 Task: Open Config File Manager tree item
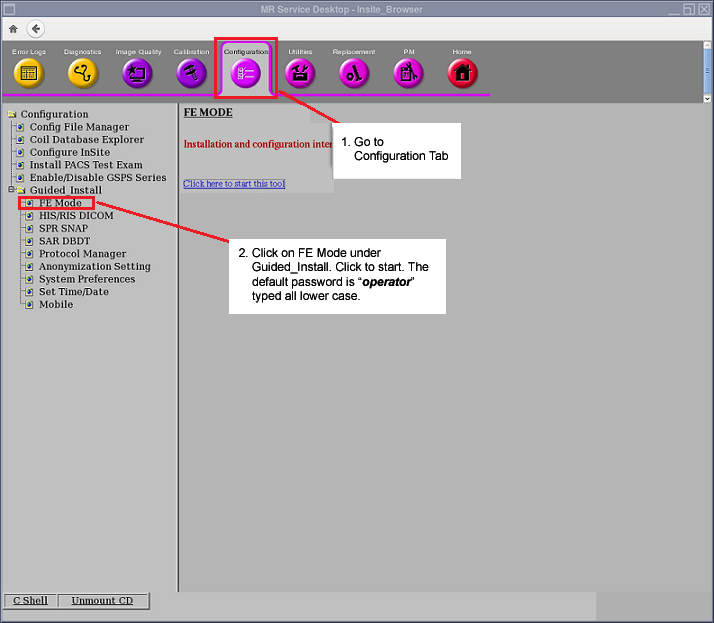coord(79,127)
